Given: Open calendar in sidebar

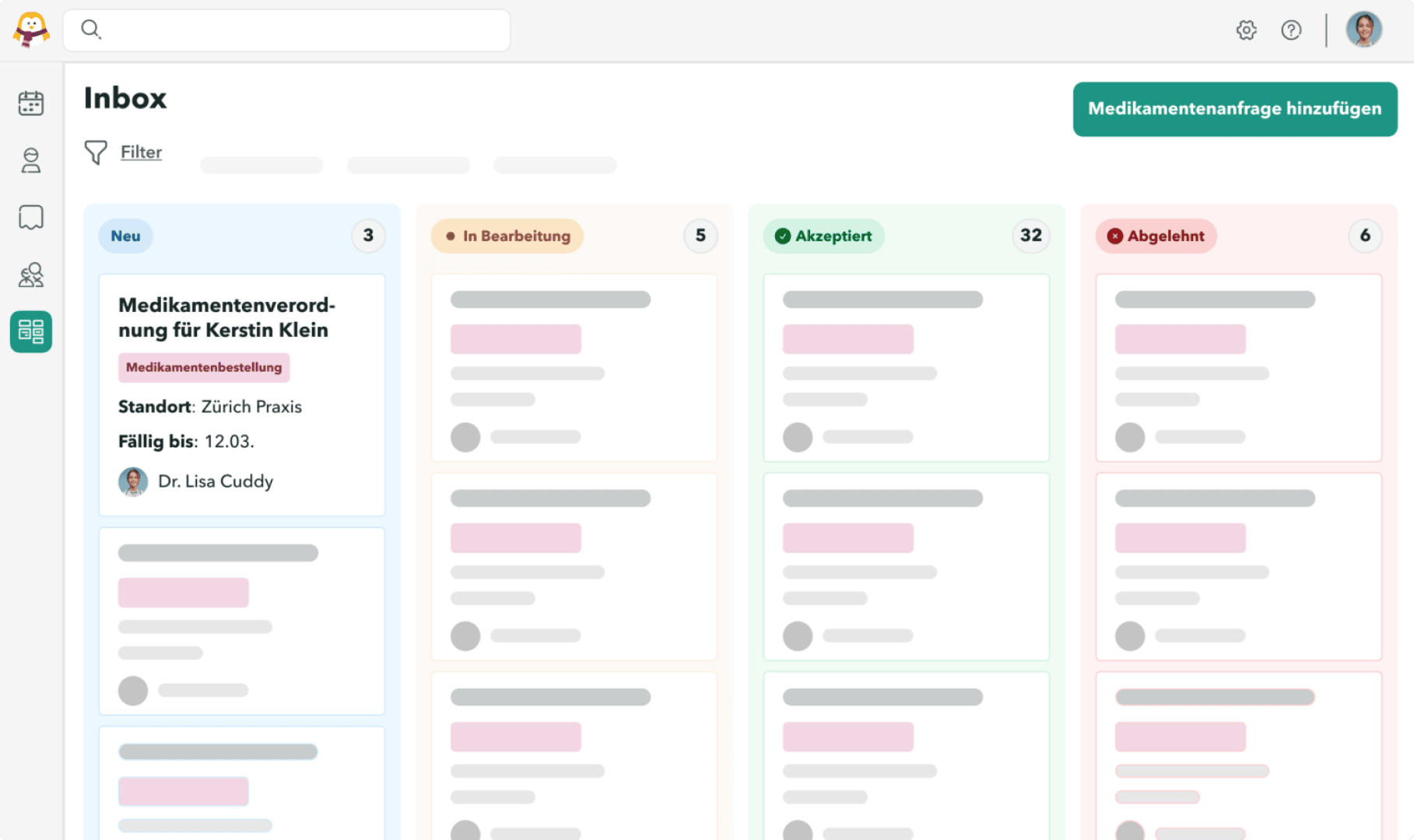Looking at the screenshot, I should click(31, 103).
